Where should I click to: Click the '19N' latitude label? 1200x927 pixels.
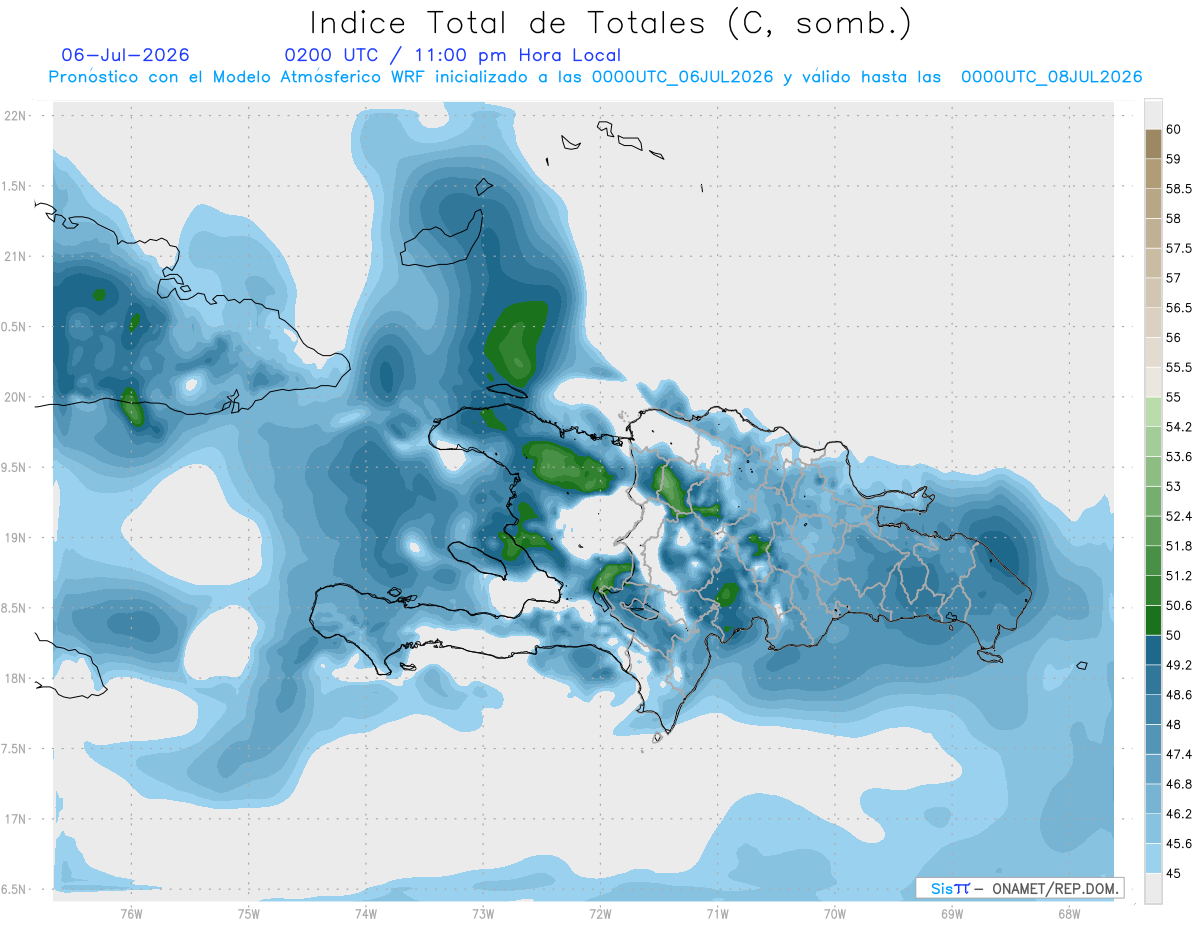(x=15, y=538)
